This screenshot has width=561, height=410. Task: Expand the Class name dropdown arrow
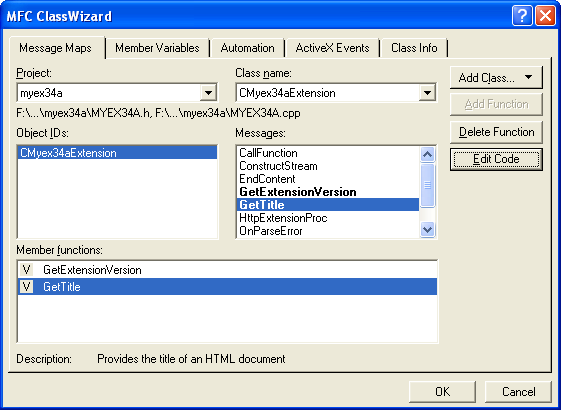(x=427, y=93)
